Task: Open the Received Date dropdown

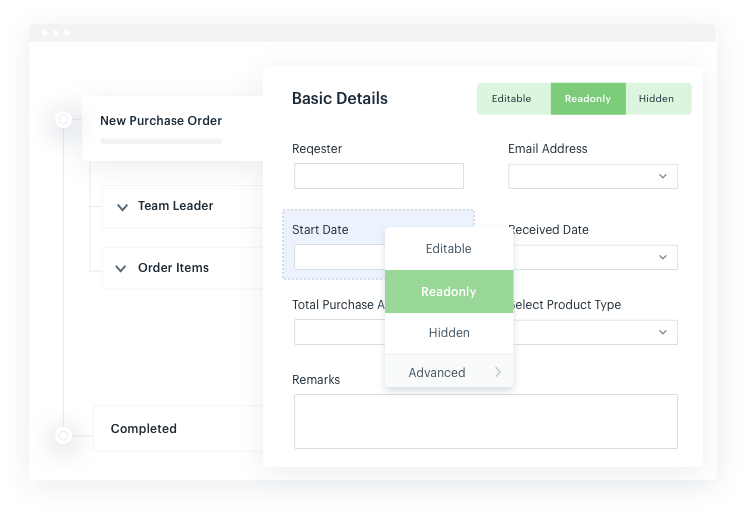Action: (x=596, y=257)
